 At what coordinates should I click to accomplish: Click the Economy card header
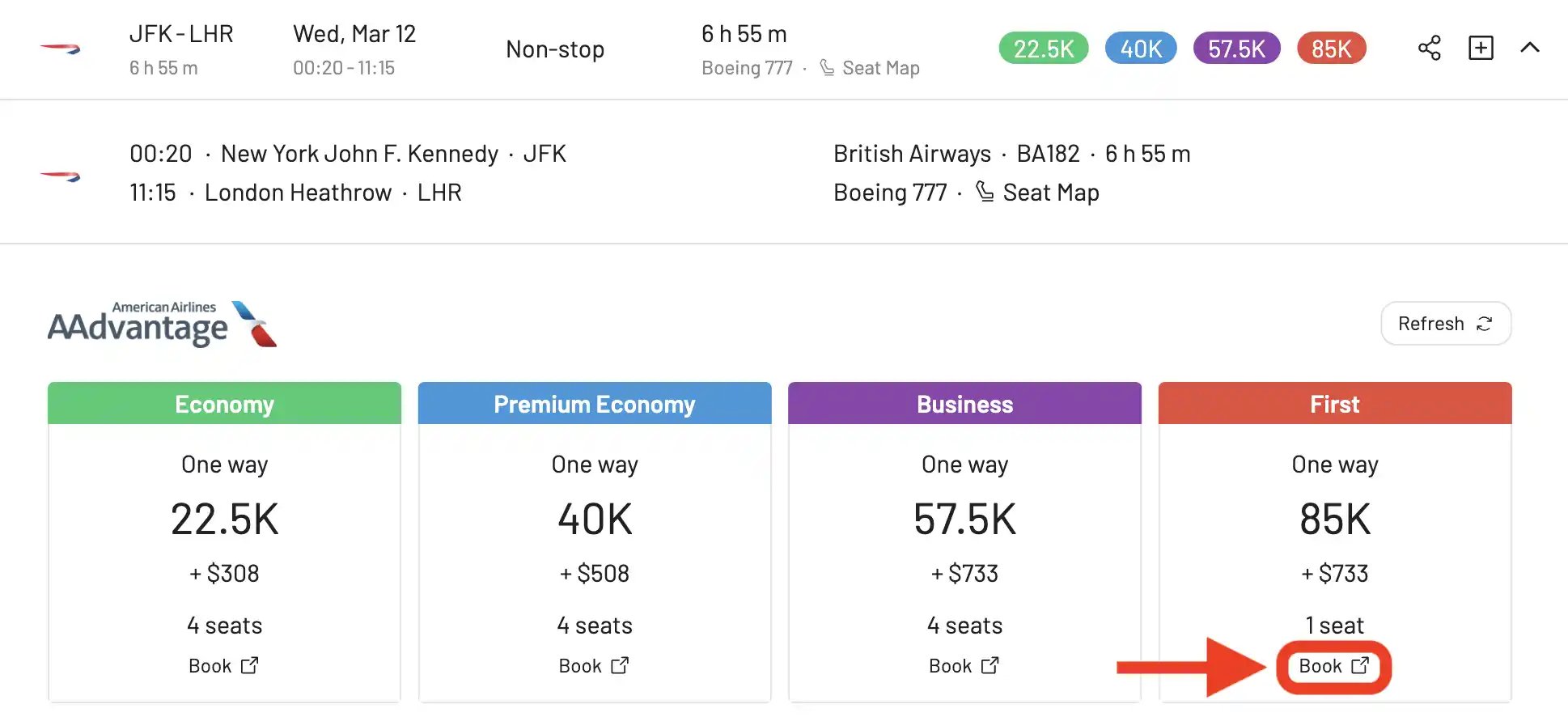pyautogui.click(x=224, y=404)
